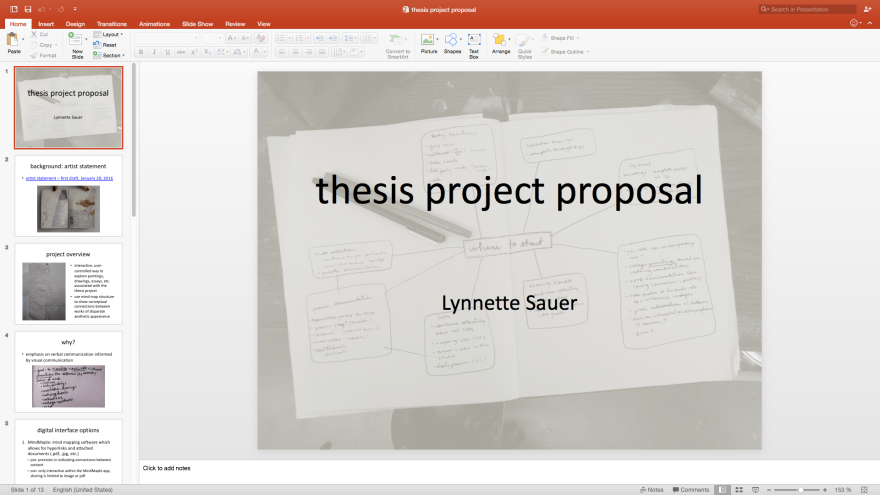Start slide show from status bar icon
Screen dimensions: 880x495
click(x=755, y=490)
